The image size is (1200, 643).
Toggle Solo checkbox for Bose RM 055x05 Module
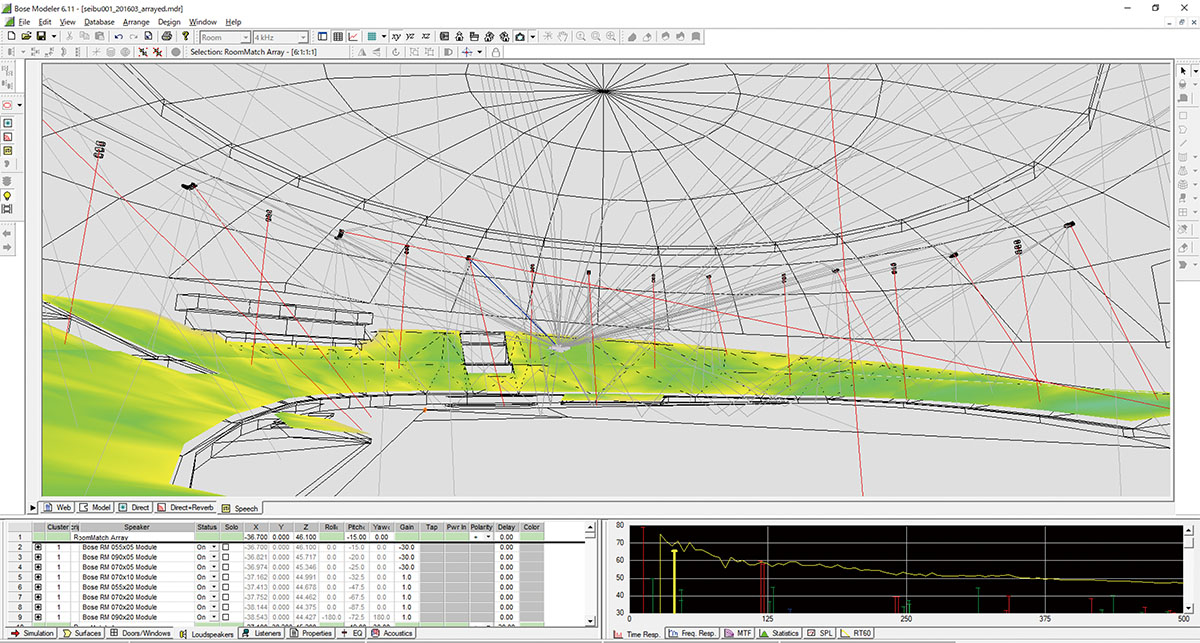point(226,548)
